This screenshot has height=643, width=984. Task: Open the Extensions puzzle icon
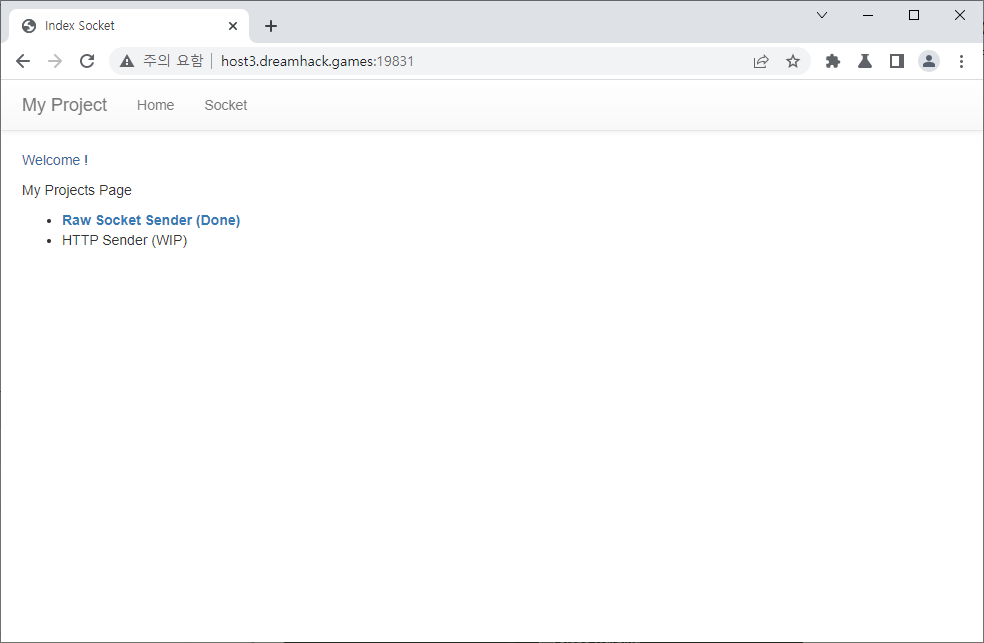tap(833, 61)
